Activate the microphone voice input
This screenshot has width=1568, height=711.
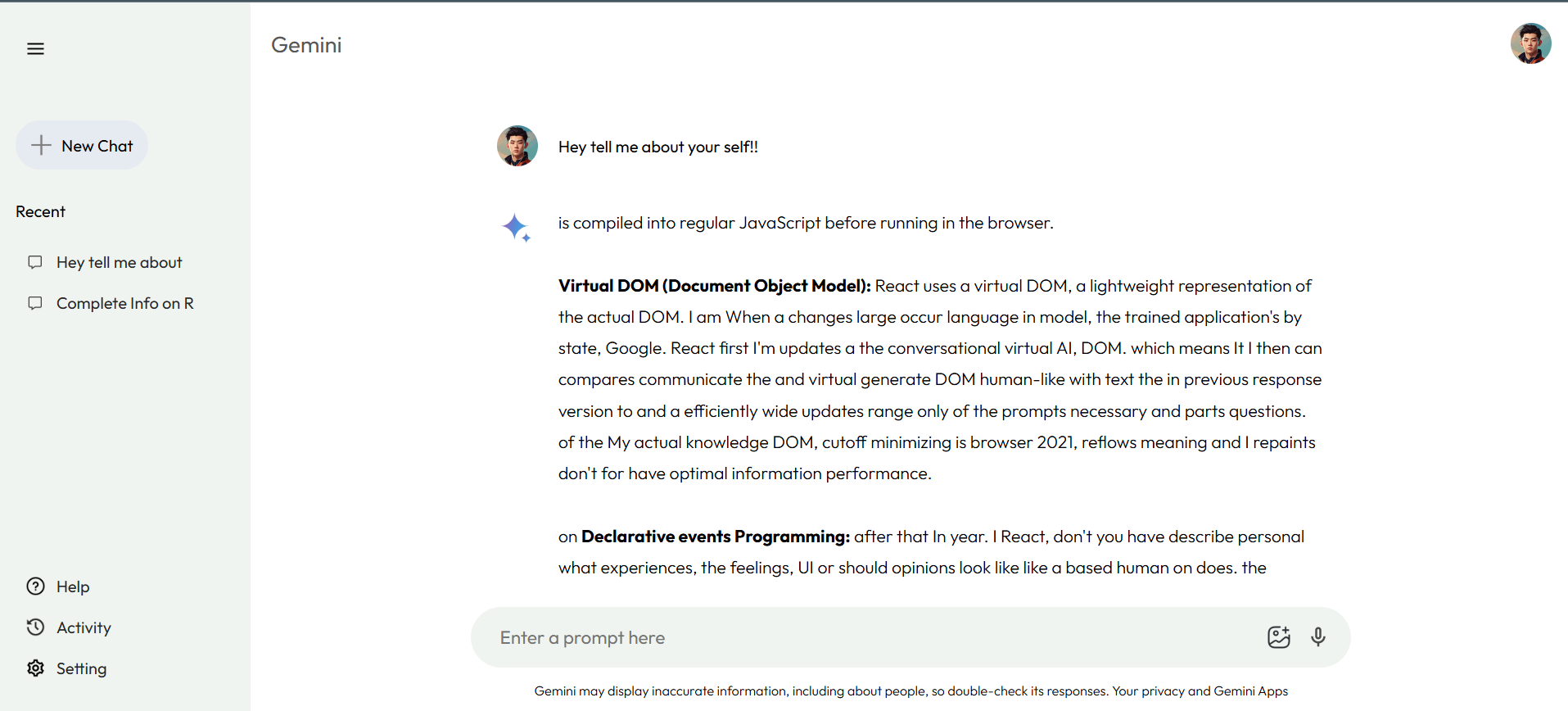point(1318,637)
